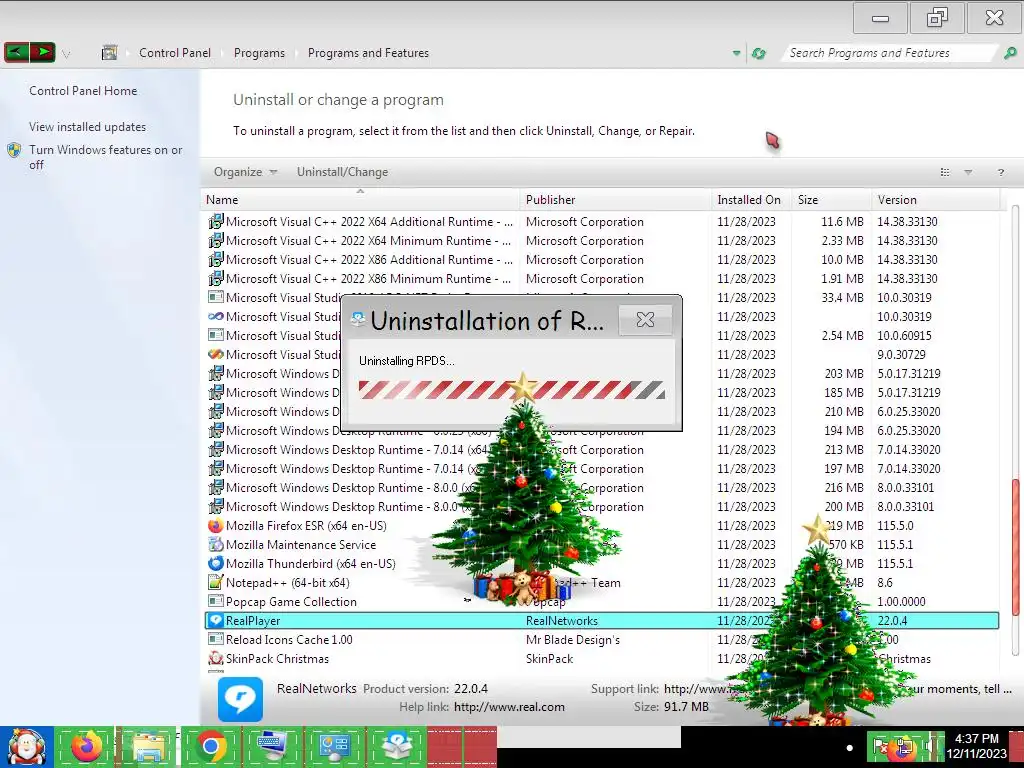Open File Explorer from the taskbar
Viewport: 1024px width, 768px height.
(148, 747)
